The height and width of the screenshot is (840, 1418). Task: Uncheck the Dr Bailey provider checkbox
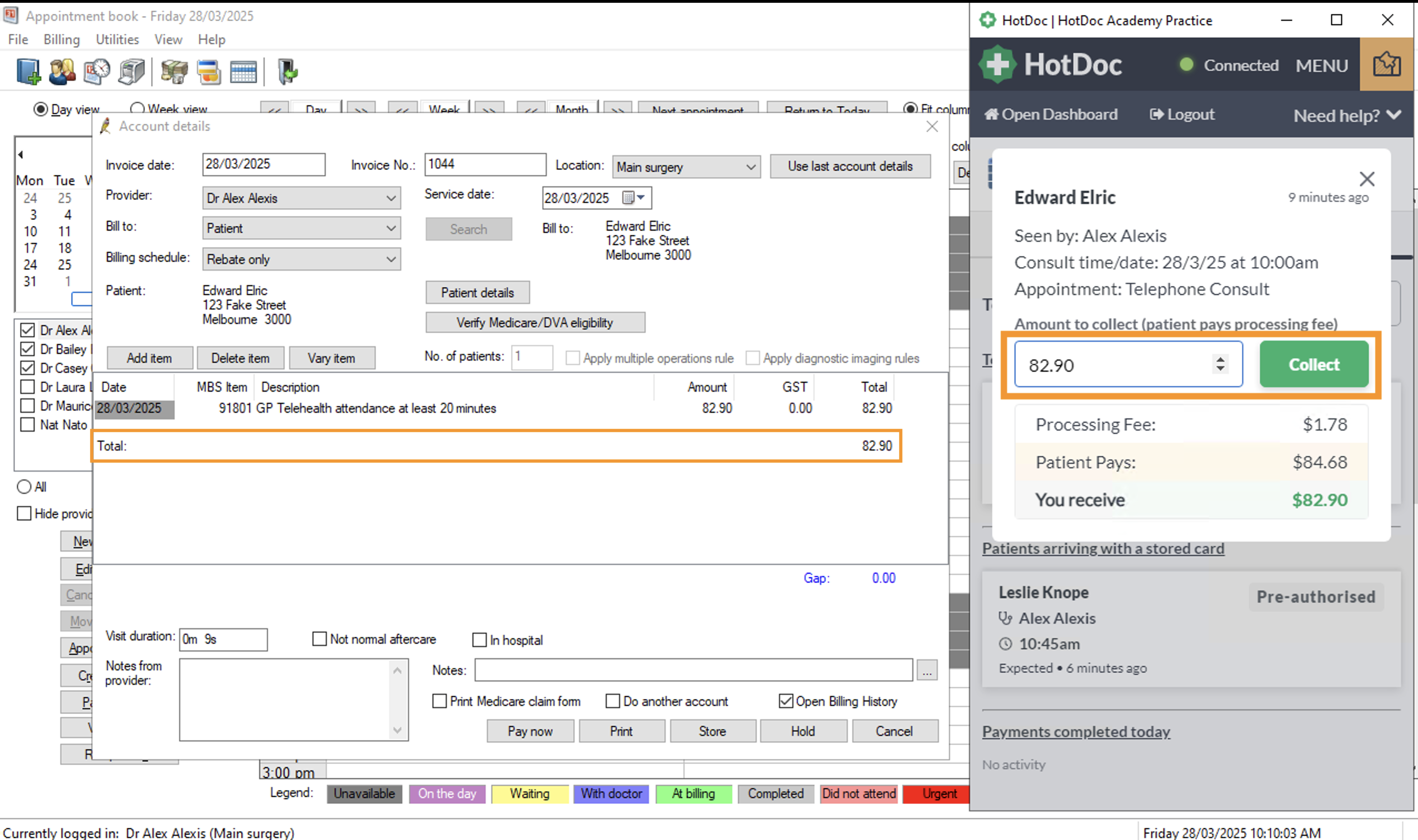27,349
